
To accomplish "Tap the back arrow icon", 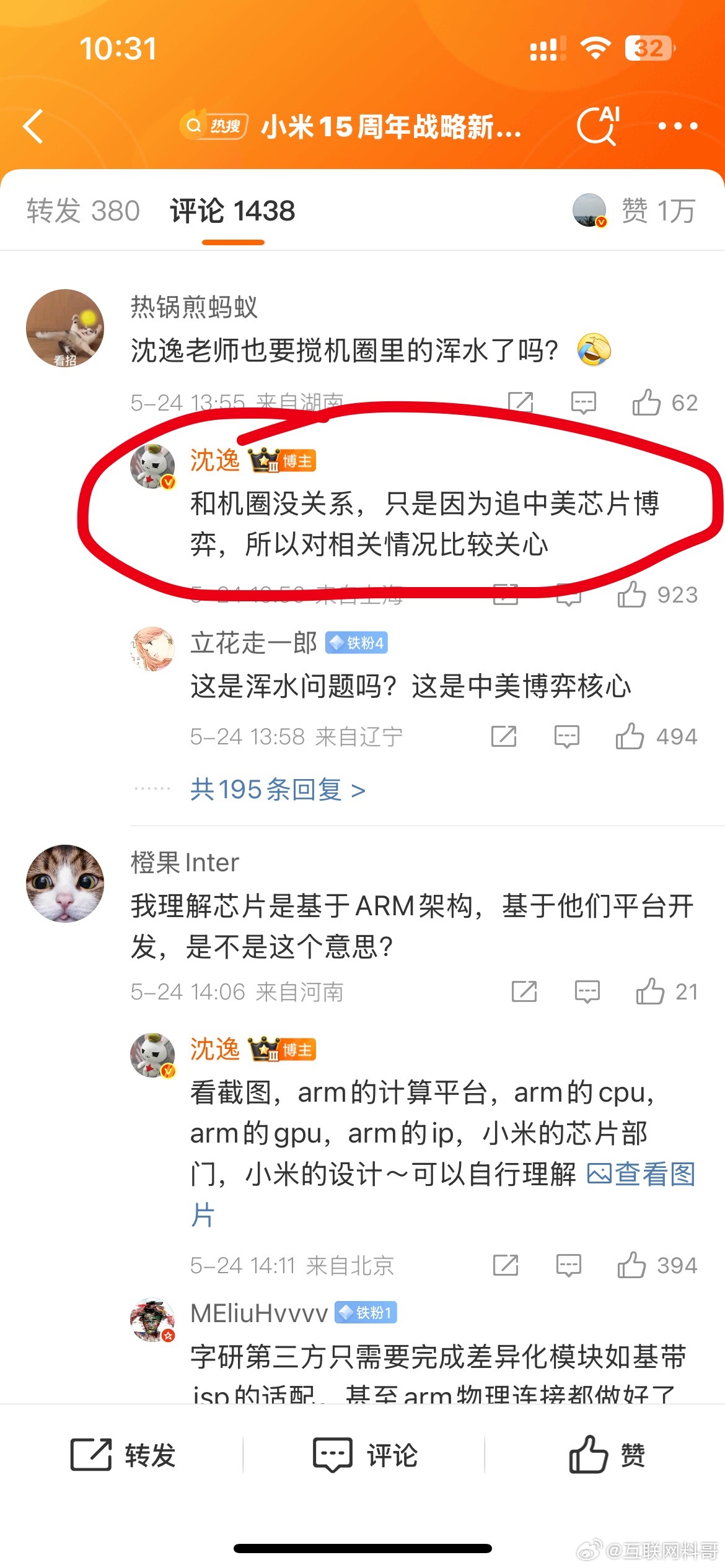I will 33,126.
